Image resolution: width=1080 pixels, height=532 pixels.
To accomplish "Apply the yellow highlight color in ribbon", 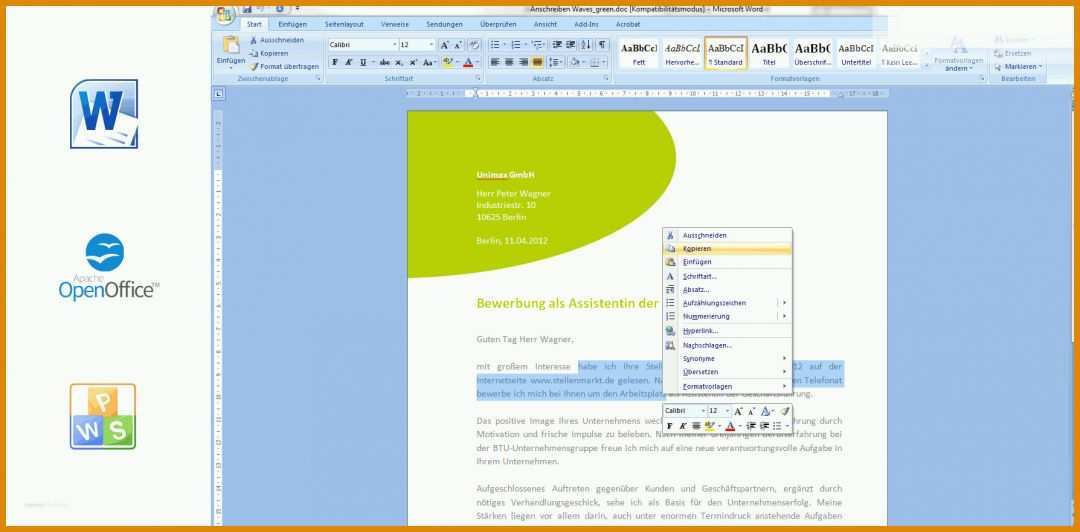I will (447, 62).
